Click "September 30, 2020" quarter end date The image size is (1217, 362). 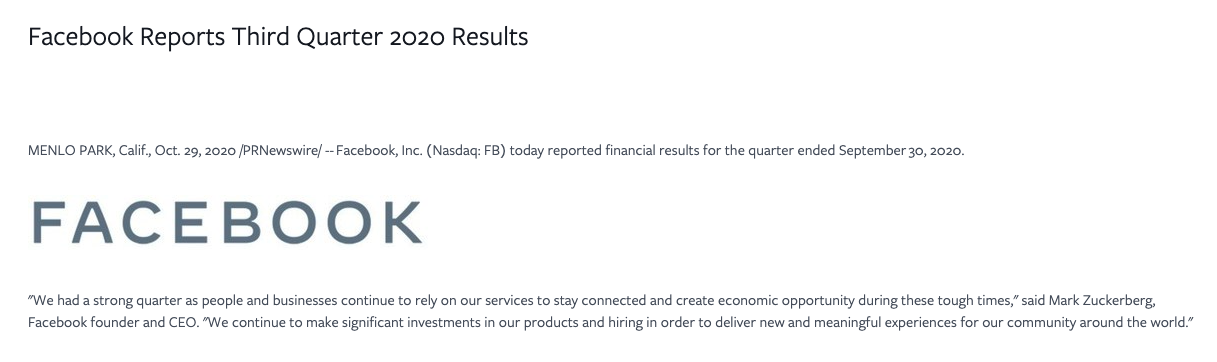[x=900, y=152]
